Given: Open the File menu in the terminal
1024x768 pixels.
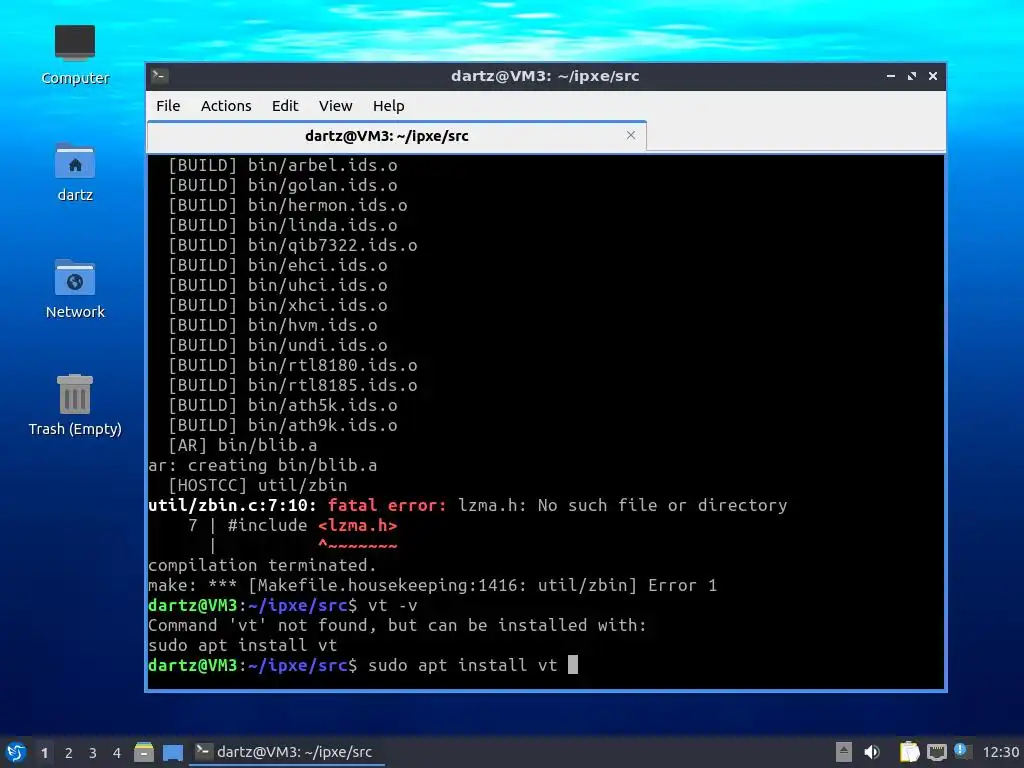Looking at the screenshot, I should point(168,106).
